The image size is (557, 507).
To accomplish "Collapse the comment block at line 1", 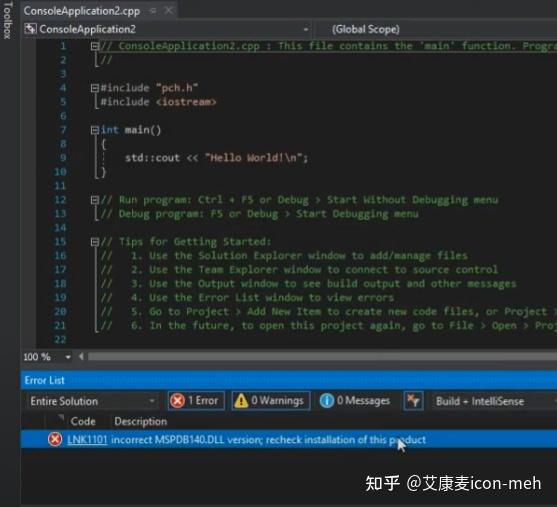I will [x=94, y=46].
